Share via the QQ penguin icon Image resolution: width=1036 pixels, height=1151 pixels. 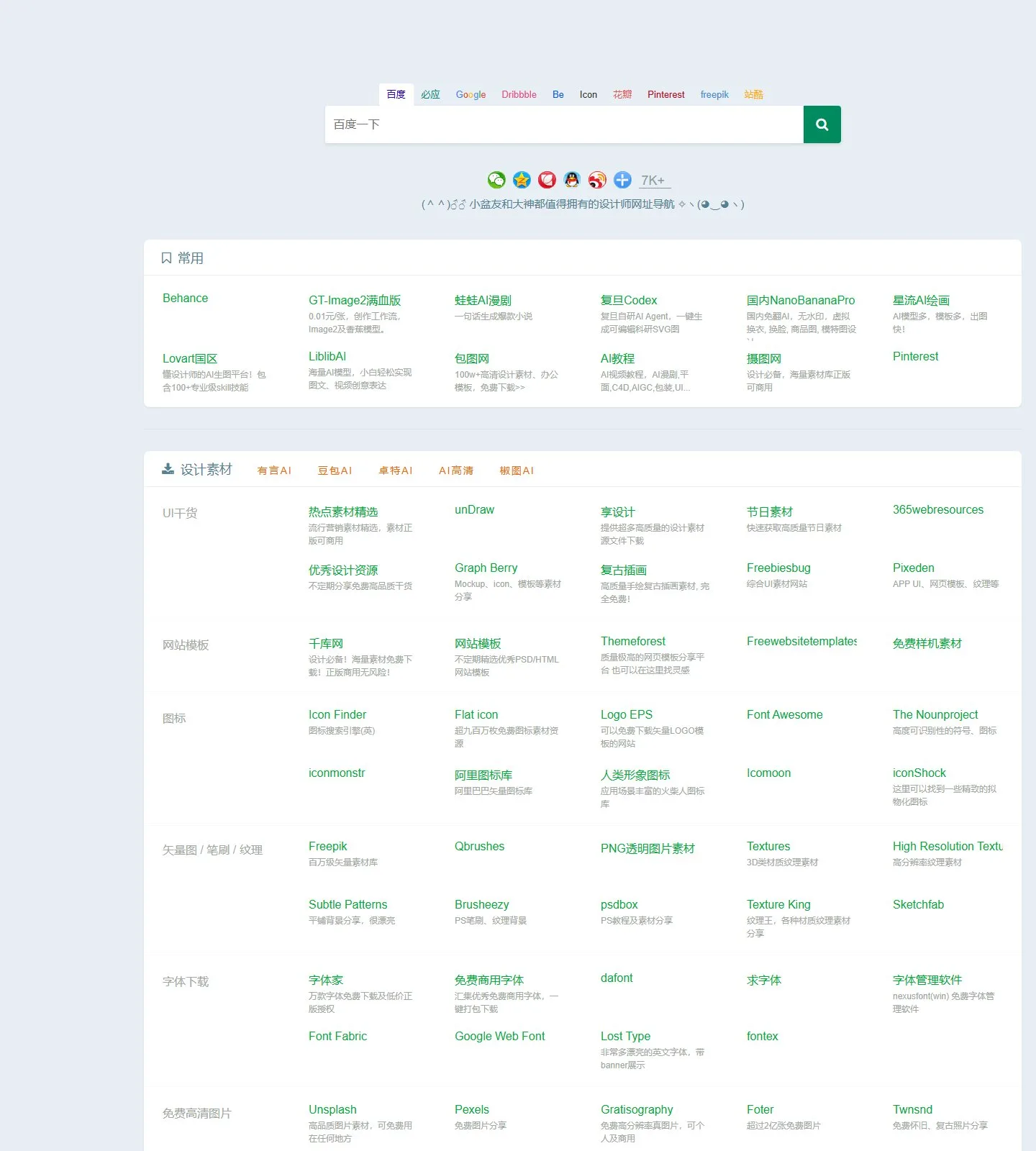[572, 180]
